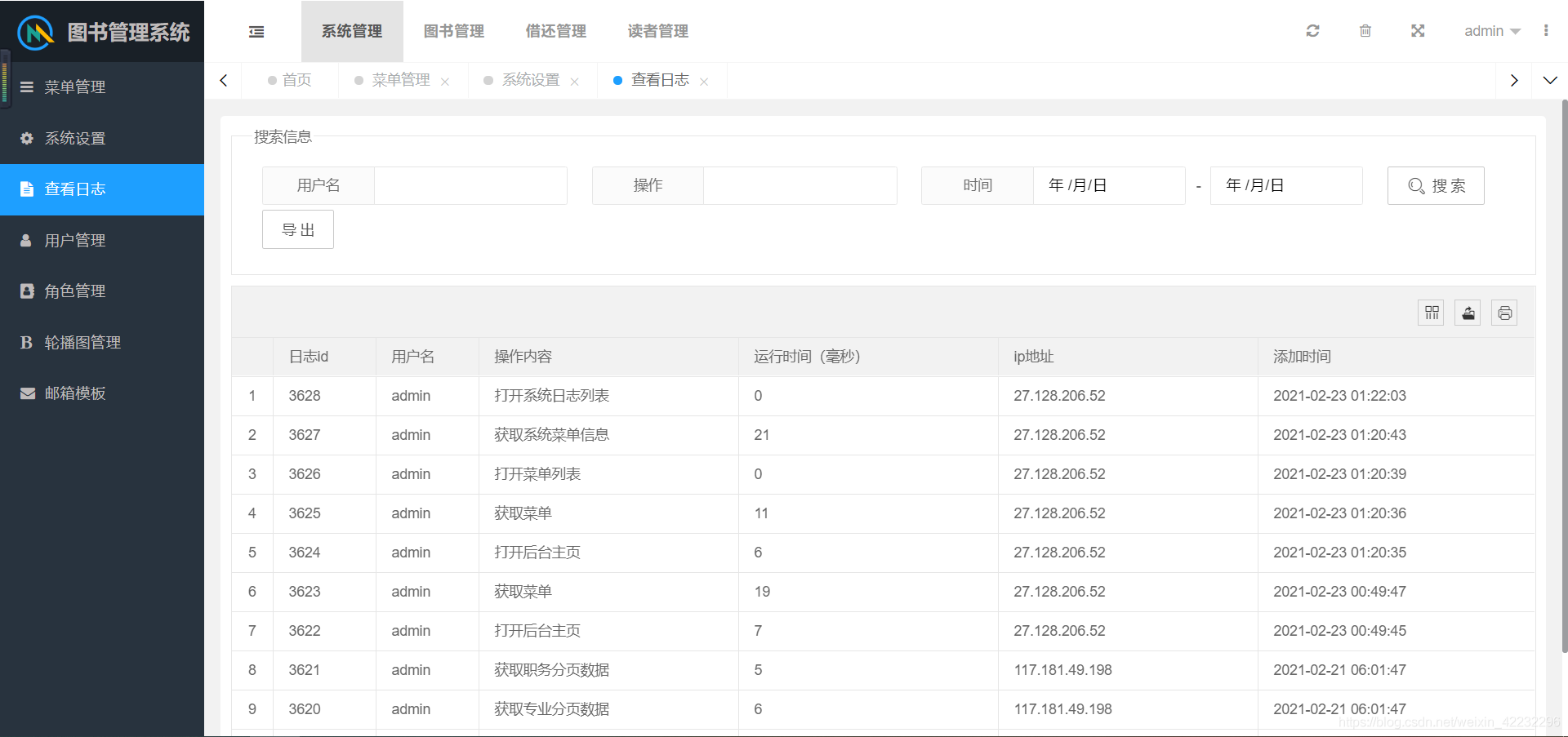
Task: Click the refresh icon in the top toolbar
Action: coord(1312,30)
